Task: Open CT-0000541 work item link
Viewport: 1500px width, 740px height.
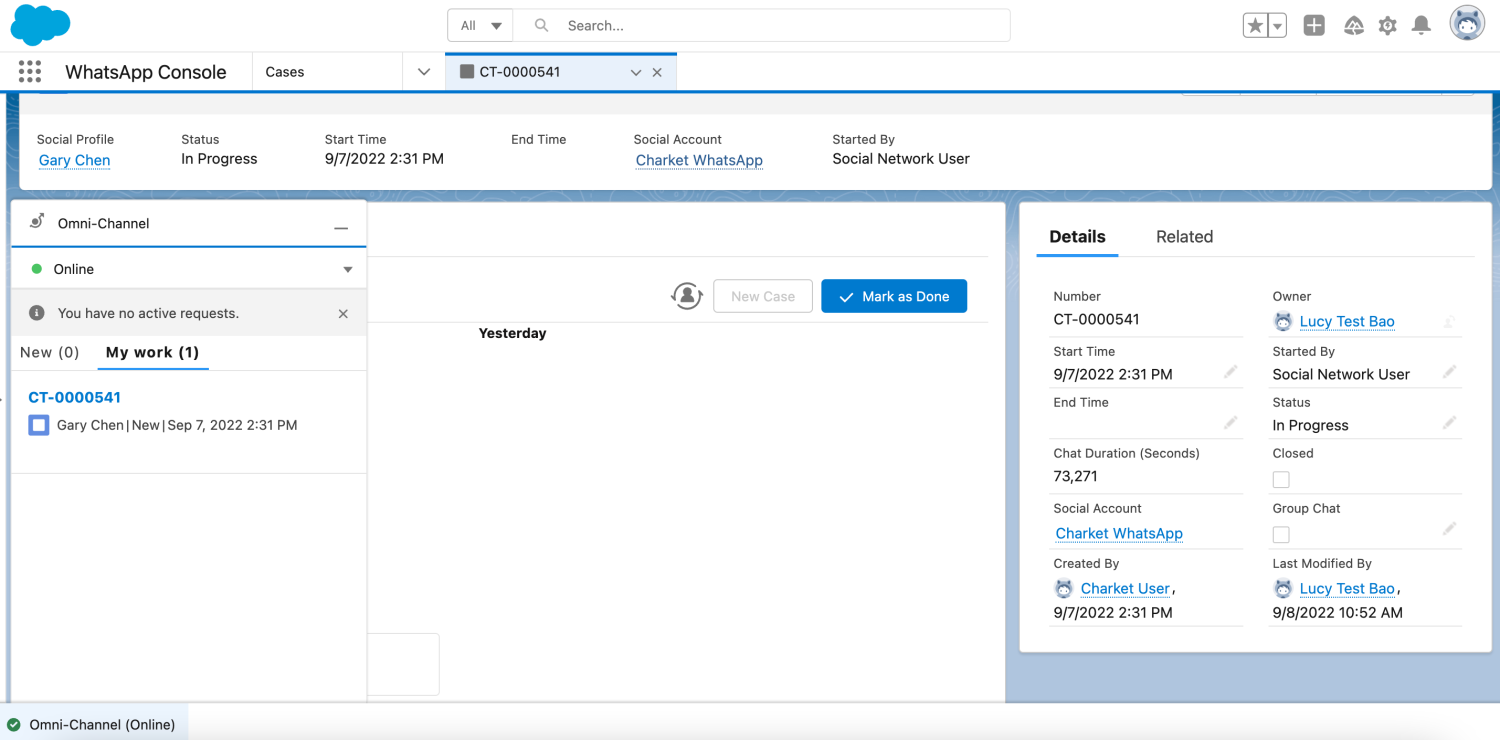Action: click(74, 397)
